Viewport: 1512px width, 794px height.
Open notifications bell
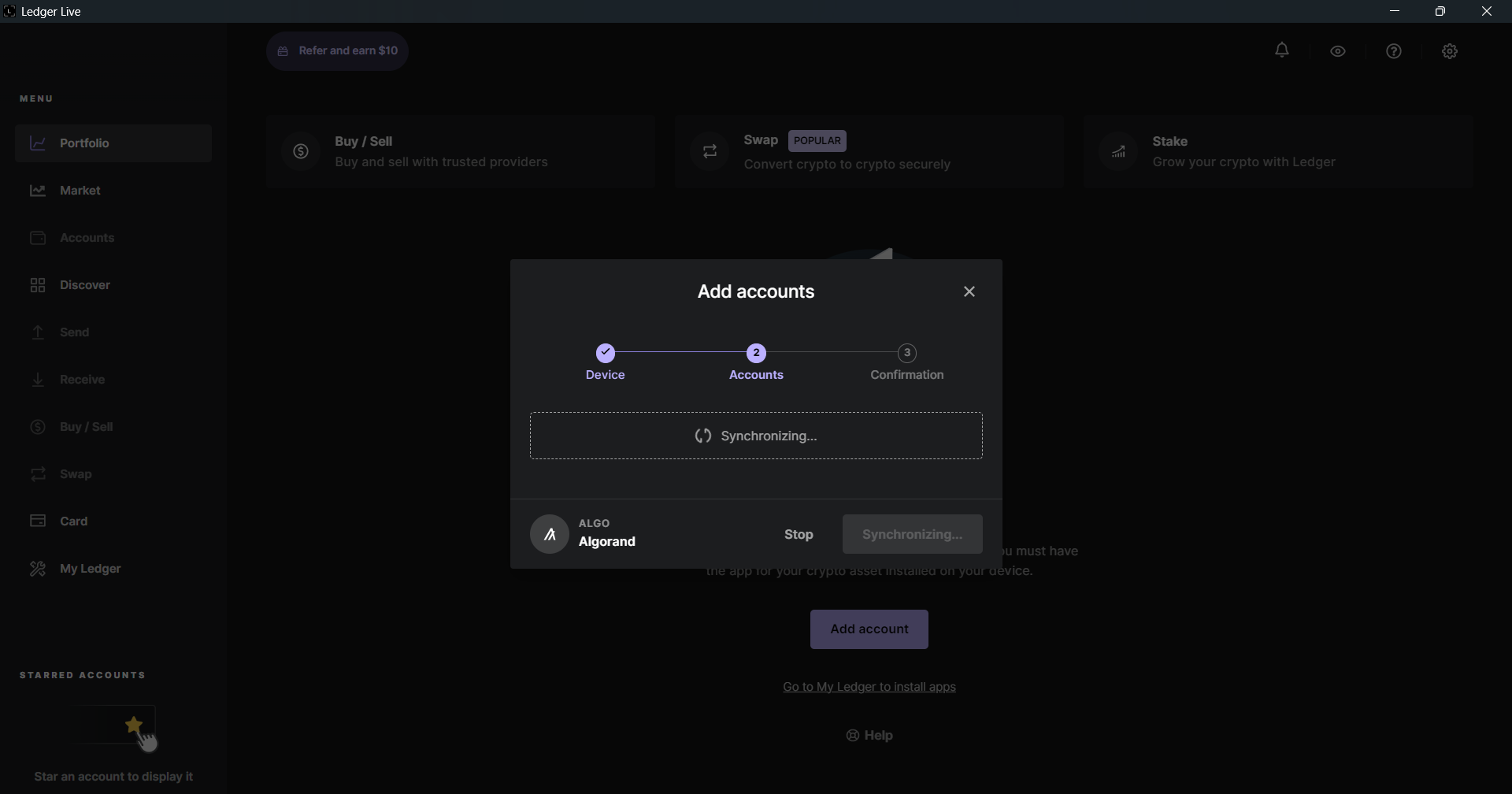(x=1282, y=50)
